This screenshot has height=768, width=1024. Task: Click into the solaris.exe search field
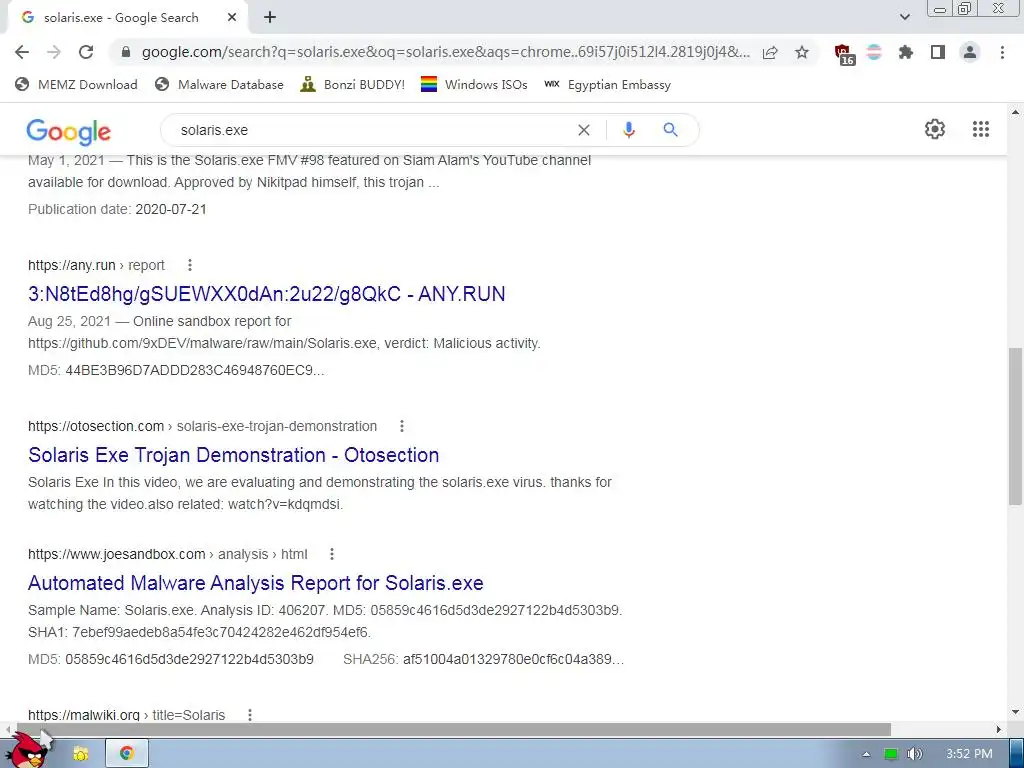[372, 130]
